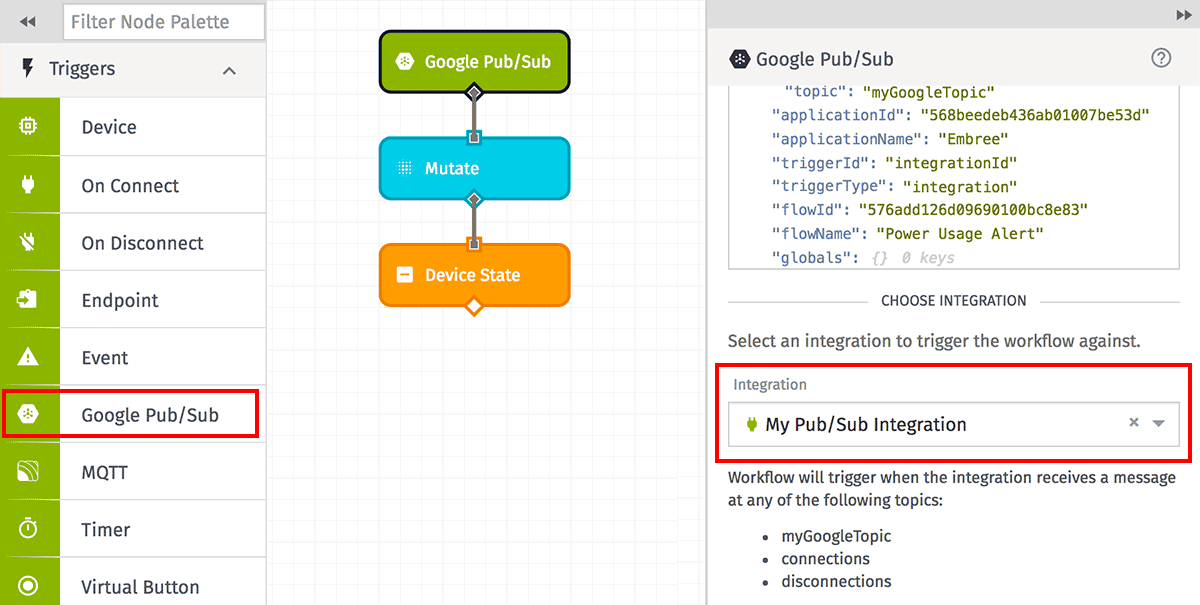Select the Mutate node on canvas
Screen dimensions: 1200x605
(474, 168)
